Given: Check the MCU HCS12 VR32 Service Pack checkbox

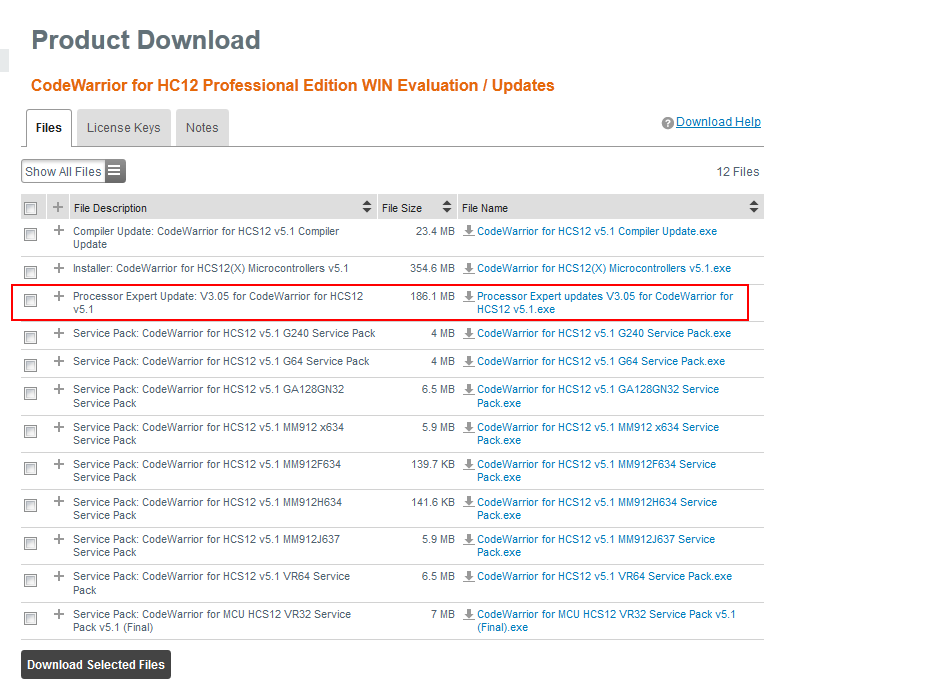Looking at the screenshot, I should click(30, 618).
